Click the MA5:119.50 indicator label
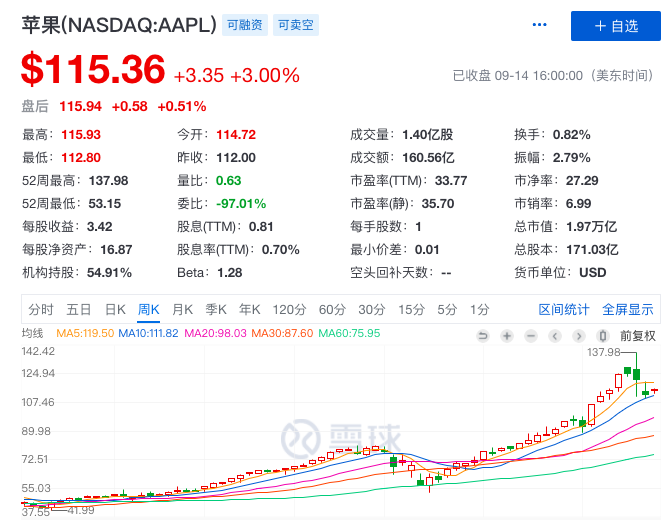Image resolution: width=670 pixels, height=520 pixels. 85,333
